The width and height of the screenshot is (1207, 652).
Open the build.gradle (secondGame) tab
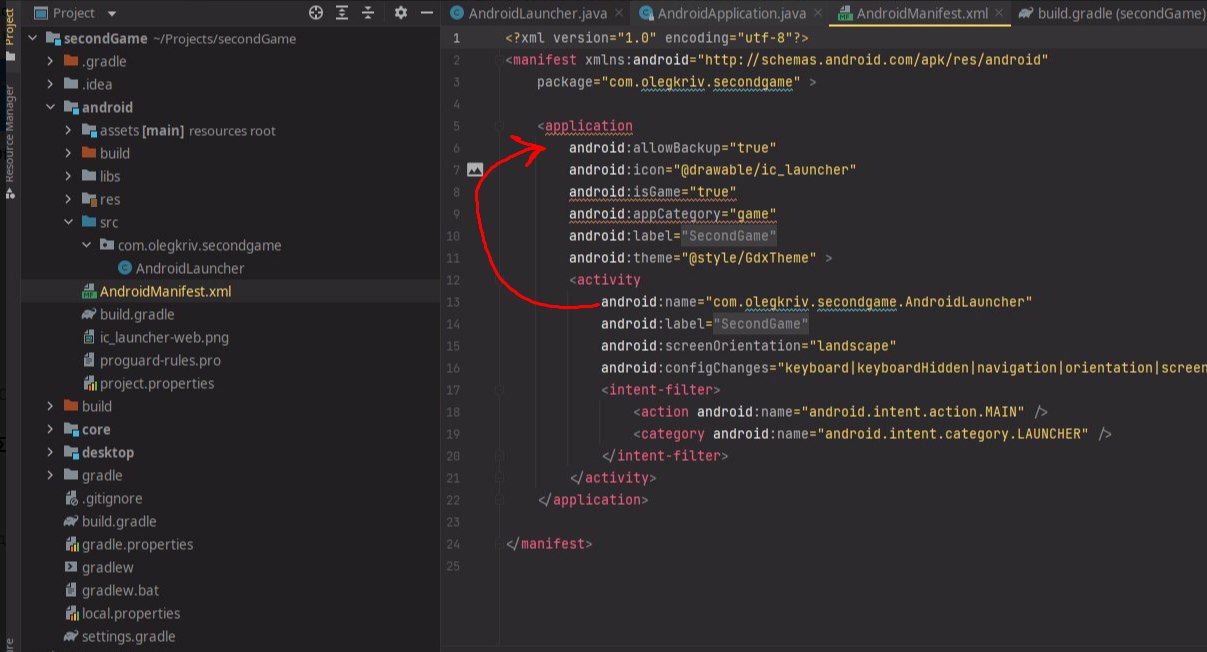tap(1110, 14)
